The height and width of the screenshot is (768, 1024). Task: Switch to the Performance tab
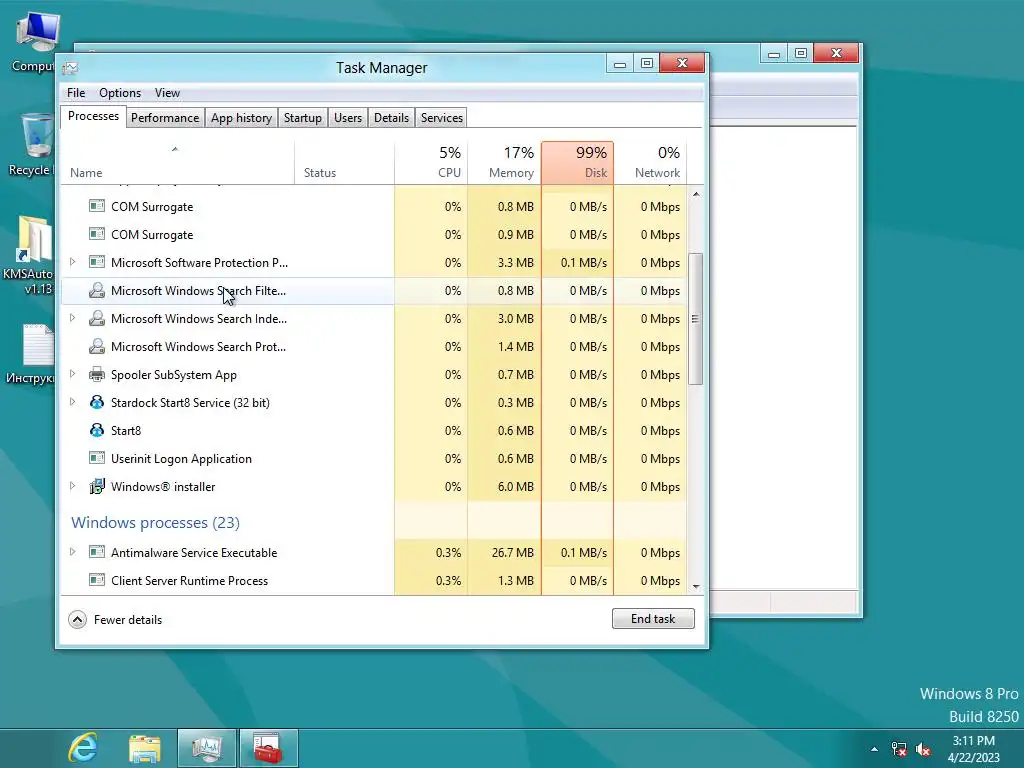click(x=165, y=118)
